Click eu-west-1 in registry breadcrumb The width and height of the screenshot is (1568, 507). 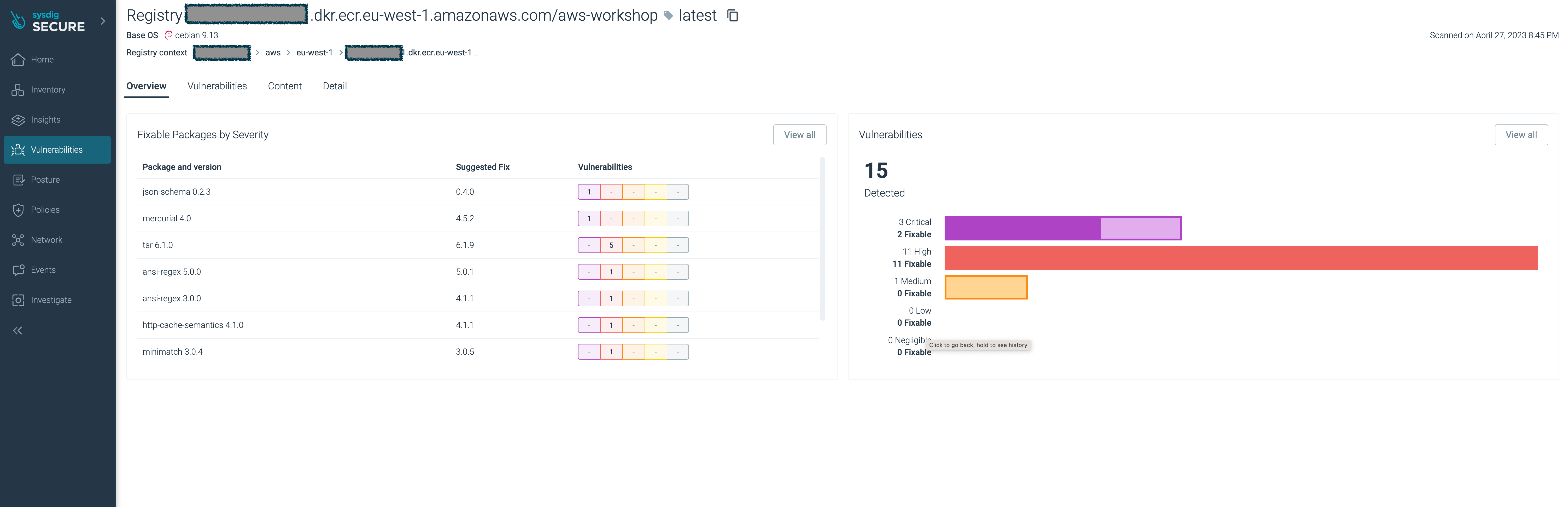pos(314,53)
